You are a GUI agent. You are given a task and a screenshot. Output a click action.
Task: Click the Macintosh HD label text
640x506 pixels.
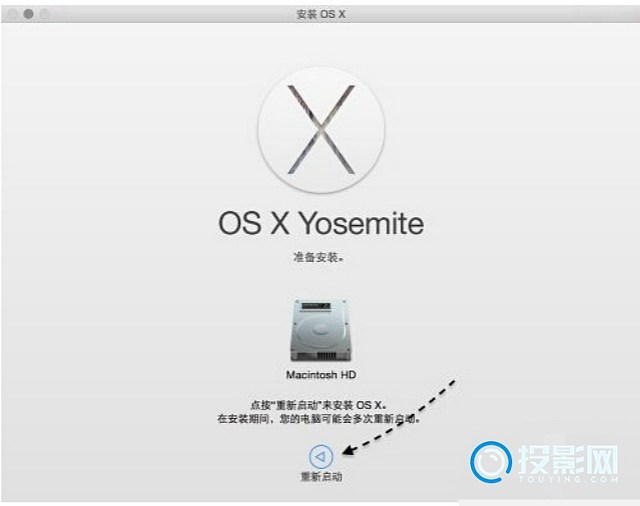[321, 375]
